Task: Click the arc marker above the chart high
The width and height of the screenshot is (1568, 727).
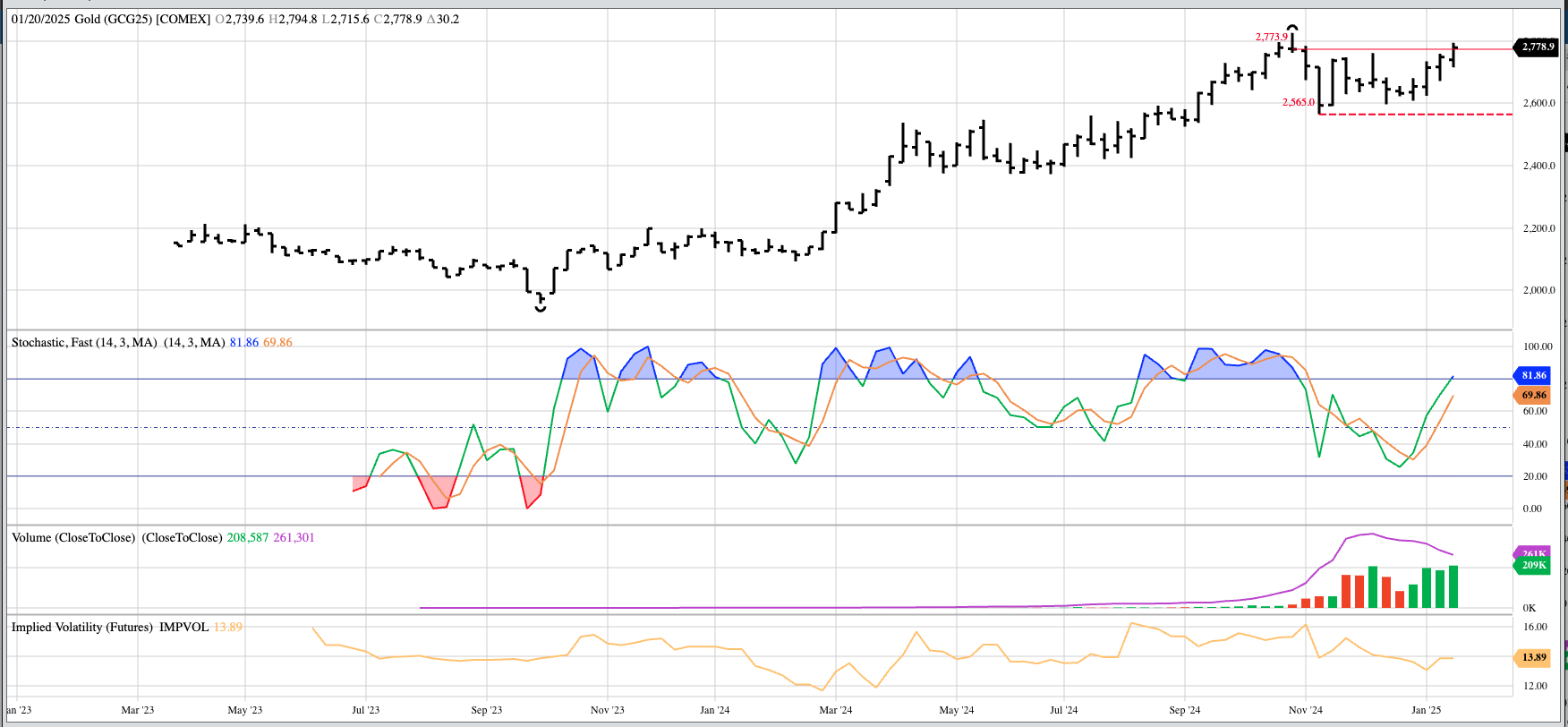Action: (x=1292, y=29)
